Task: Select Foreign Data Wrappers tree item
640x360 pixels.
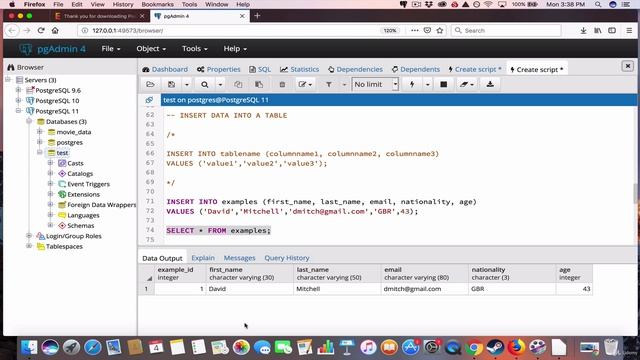Action: 101,204
